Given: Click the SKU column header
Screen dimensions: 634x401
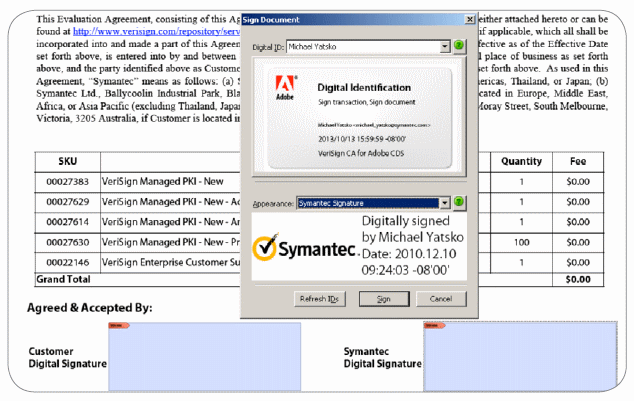Looking at the screenshot, I should coord(68,161).
